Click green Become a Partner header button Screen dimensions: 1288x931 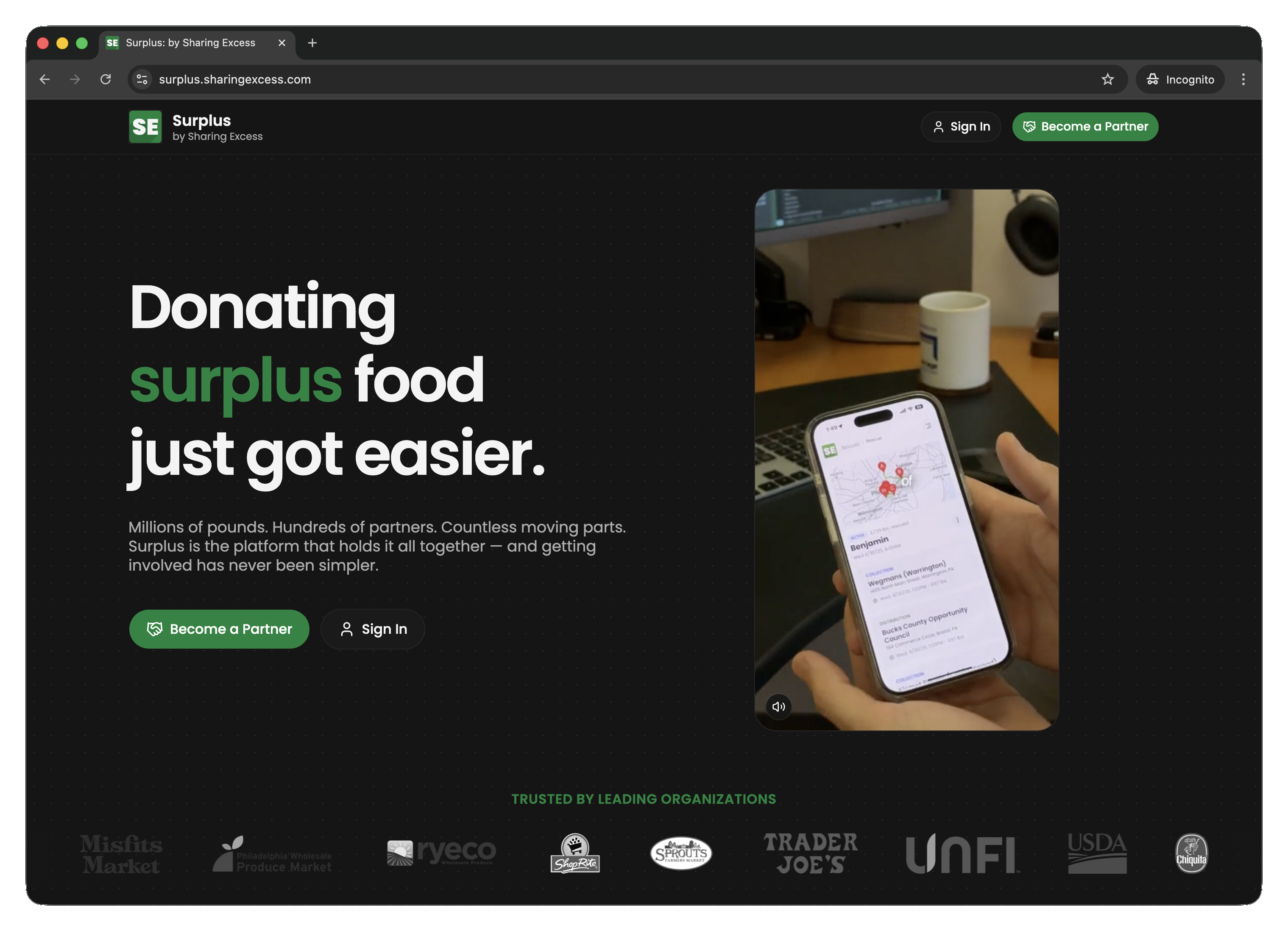tap(1085, 127)
